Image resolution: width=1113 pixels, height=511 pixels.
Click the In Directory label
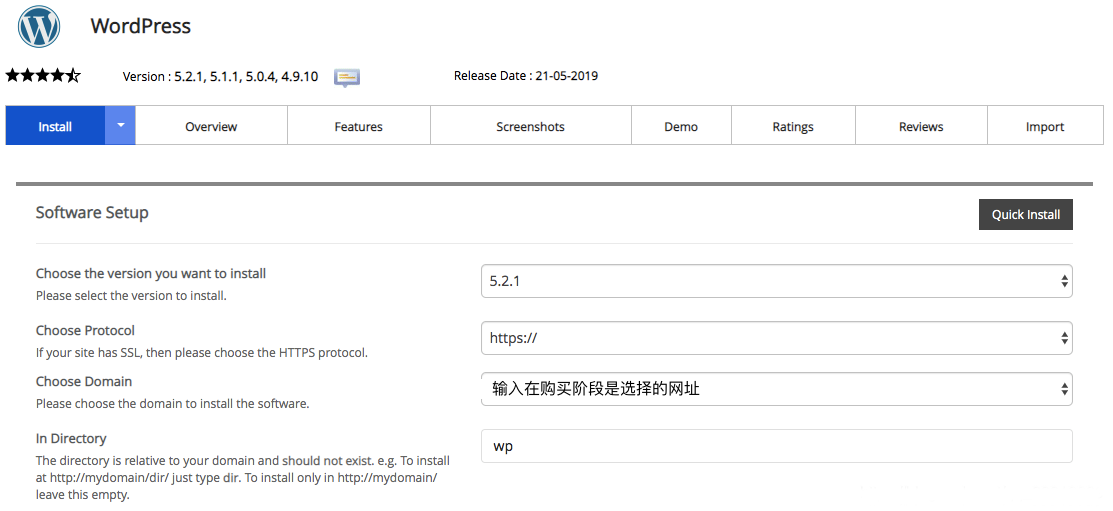(71, 438)
